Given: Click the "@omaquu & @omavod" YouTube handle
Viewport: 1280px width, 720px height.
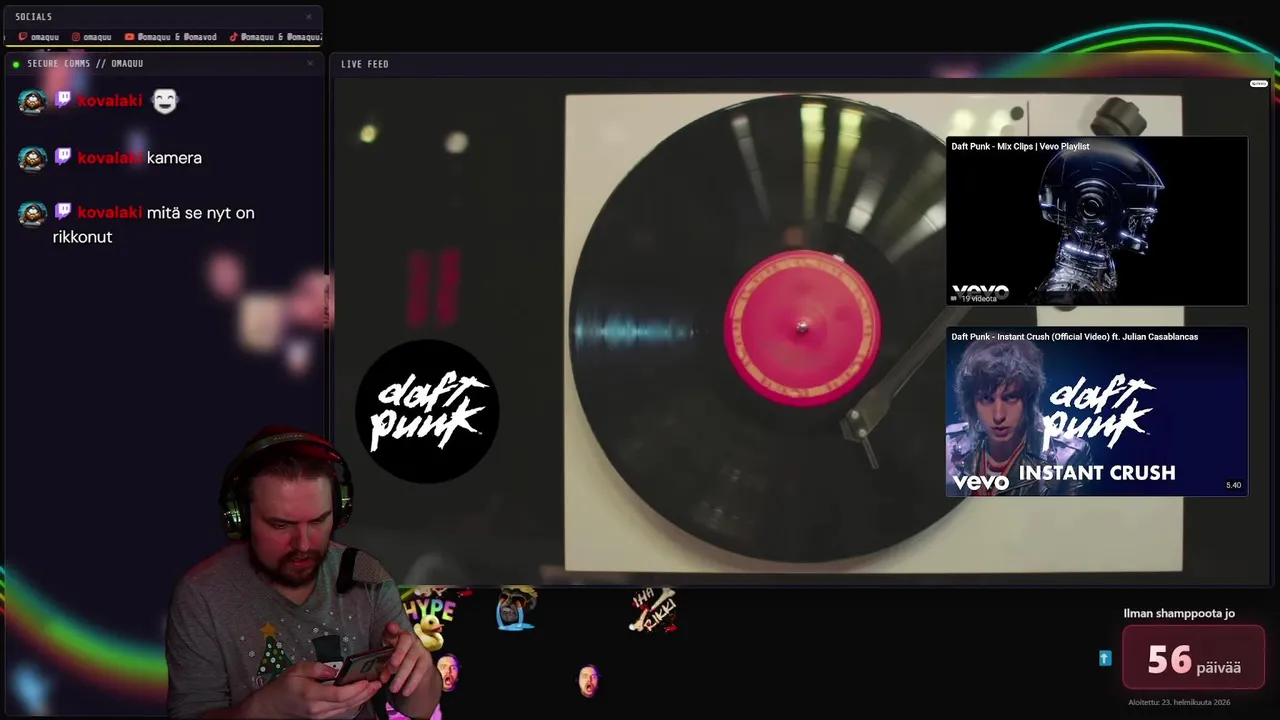Looking at the screenshot, I should click(x=177, y=37).
